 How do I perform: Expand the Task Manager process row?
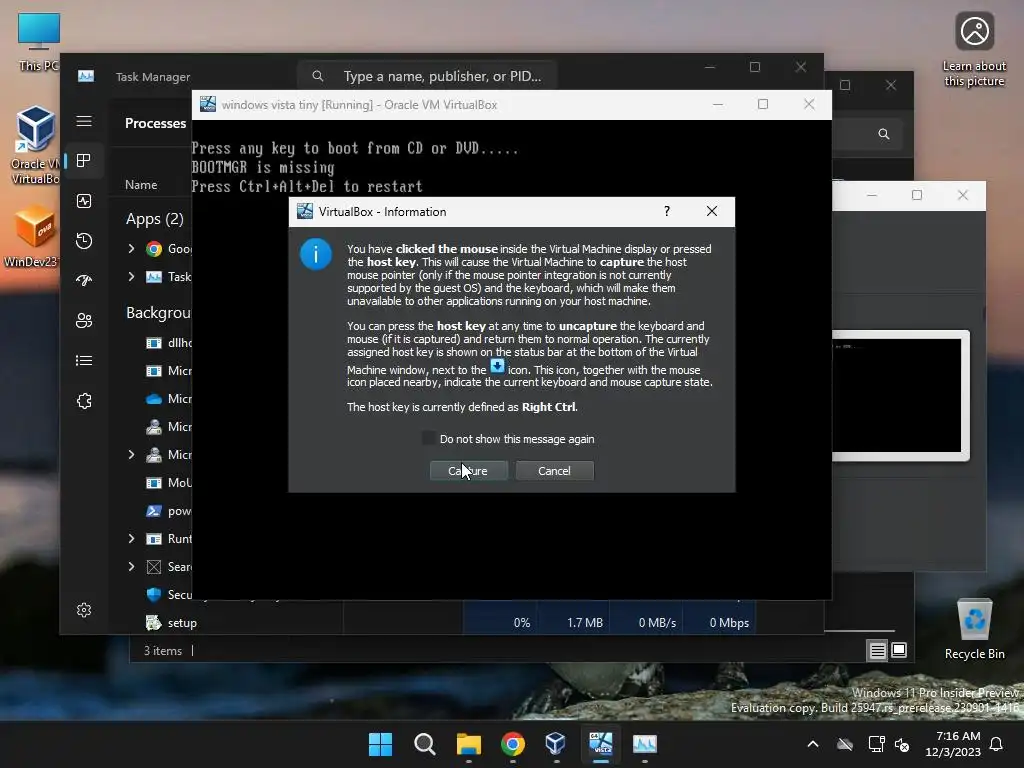tap(131, 277)
